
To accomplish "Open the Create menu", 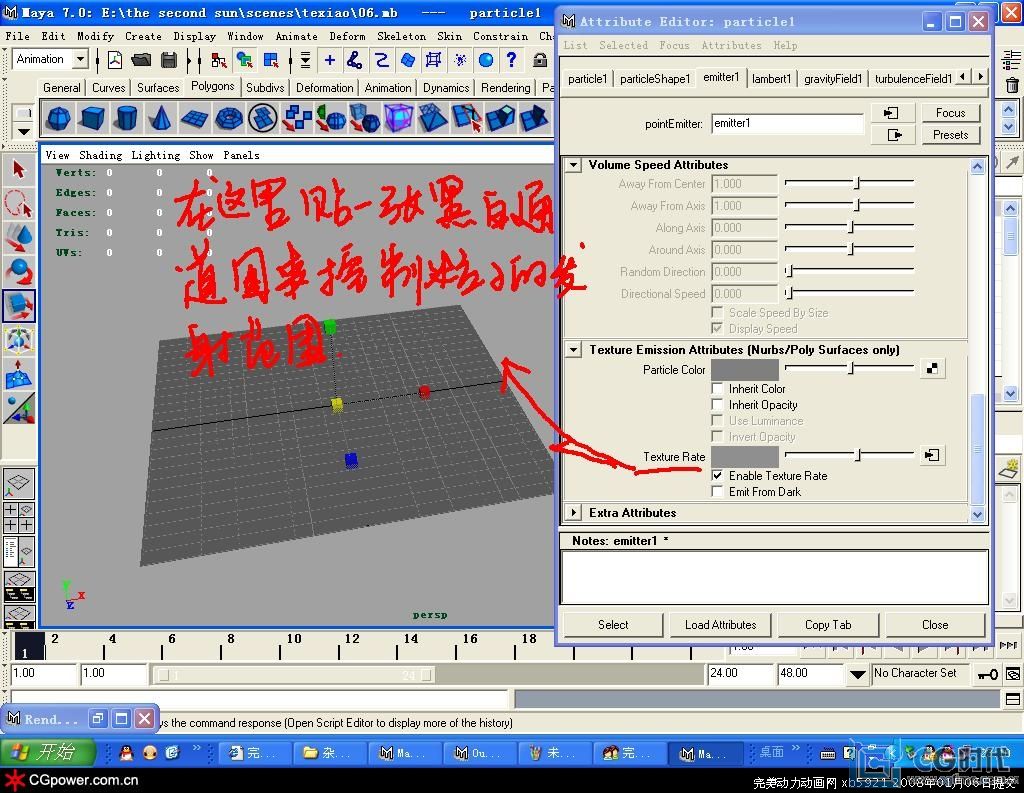I will click(x=143, y=37).
